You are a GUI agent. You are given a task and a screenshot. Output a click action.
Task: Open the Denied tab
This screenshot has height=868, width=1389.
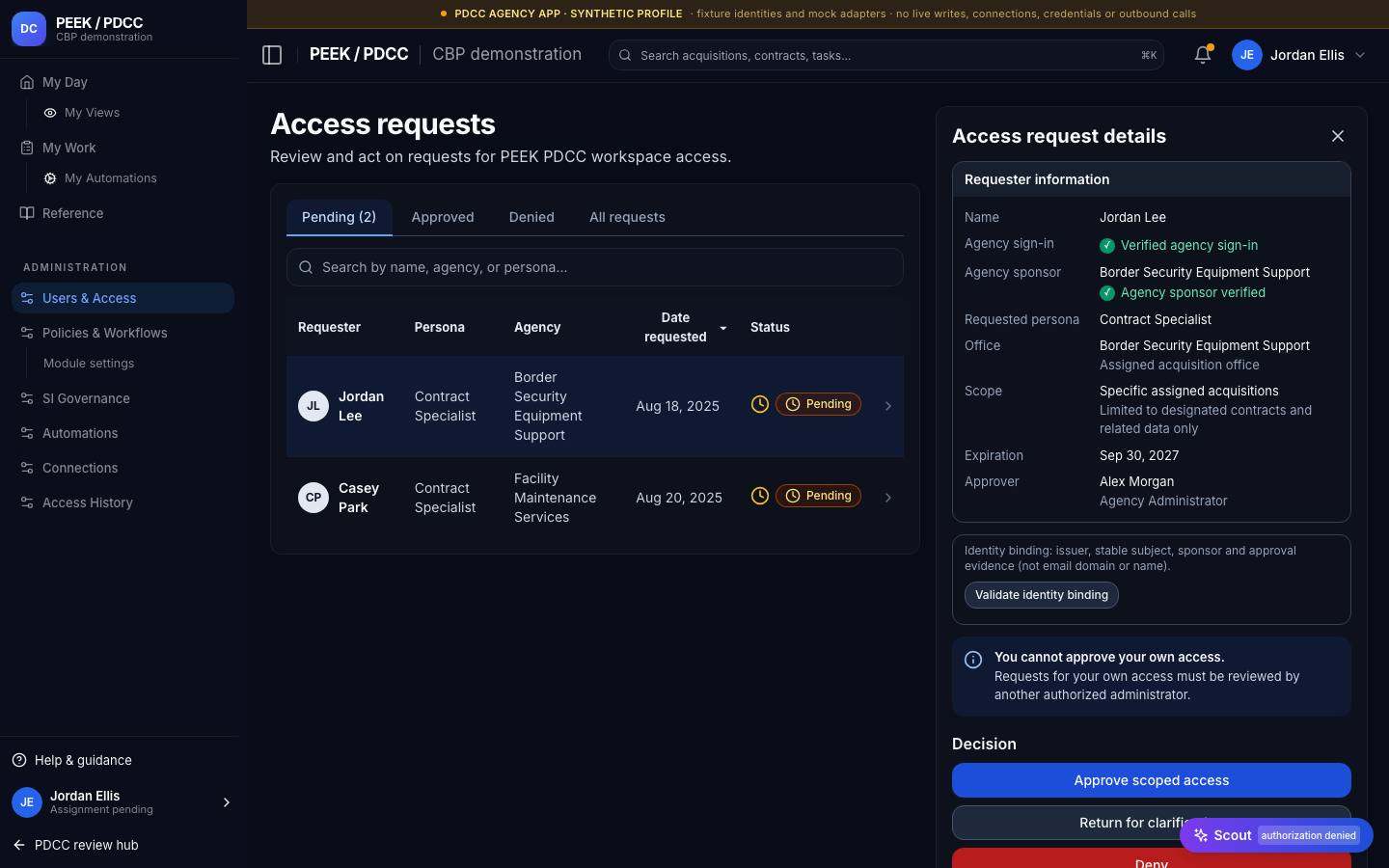[x=531, y=218]
